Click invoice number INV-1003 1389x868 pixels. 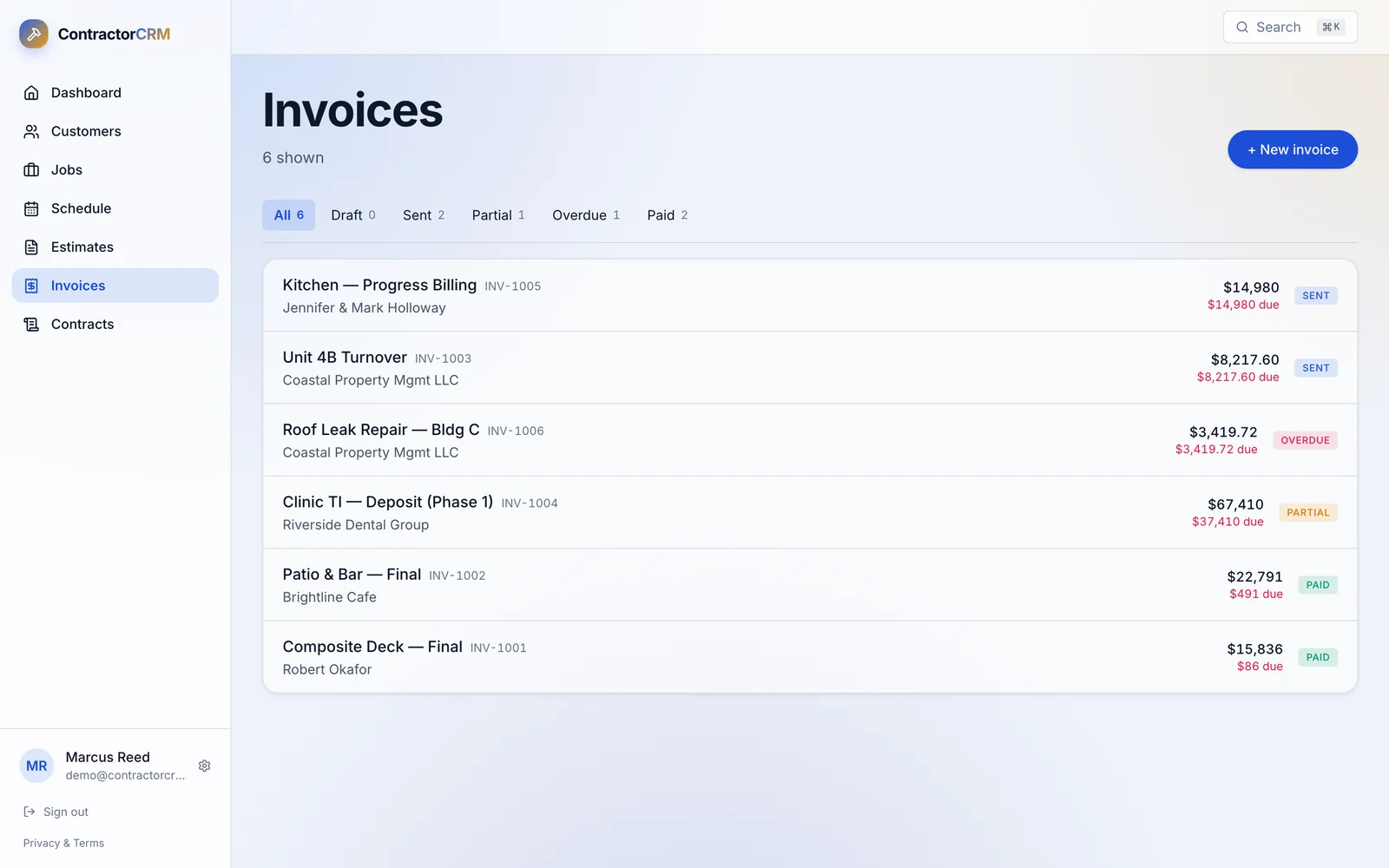[443, 358]
